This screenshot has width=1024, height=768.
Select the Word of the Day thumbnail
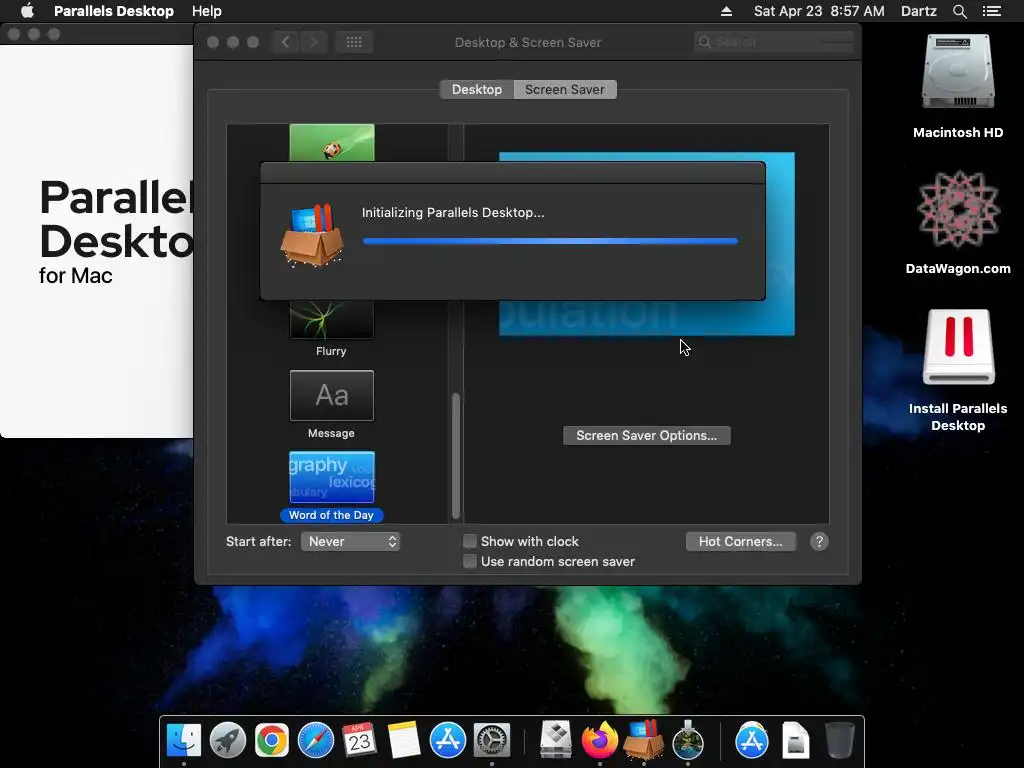point(332,477)
